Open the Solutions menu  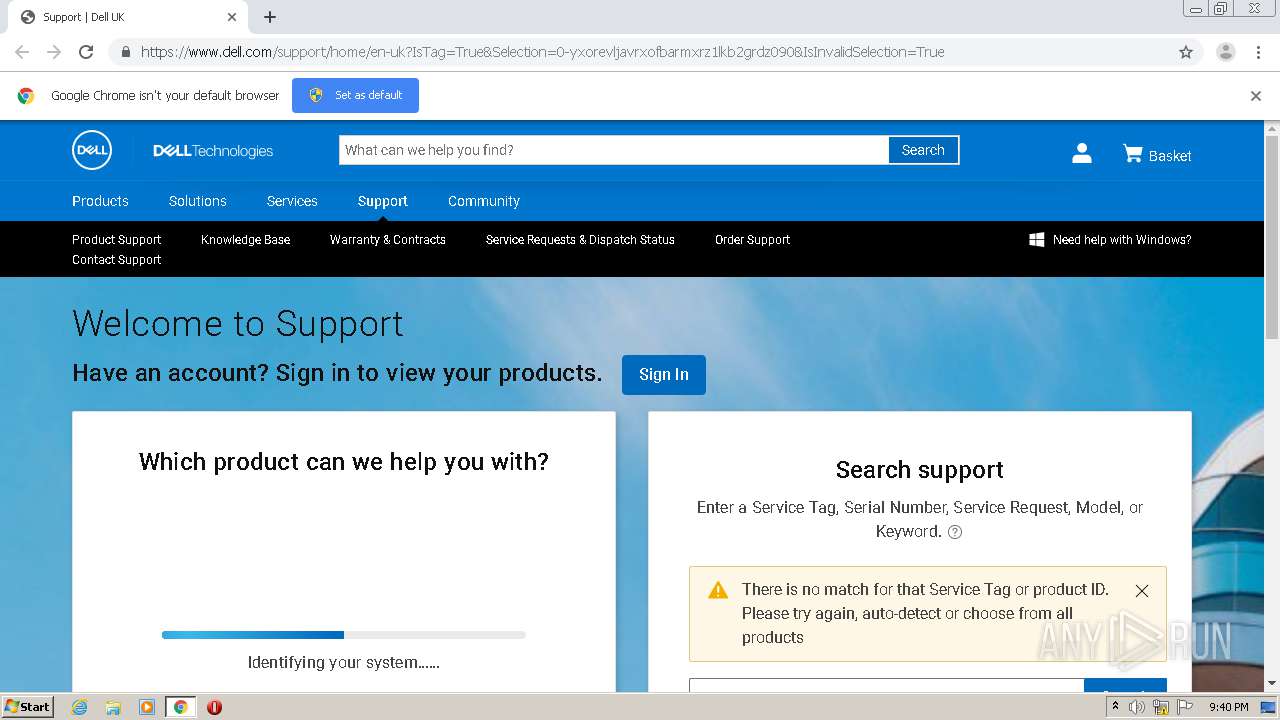[x=198, y=201]
